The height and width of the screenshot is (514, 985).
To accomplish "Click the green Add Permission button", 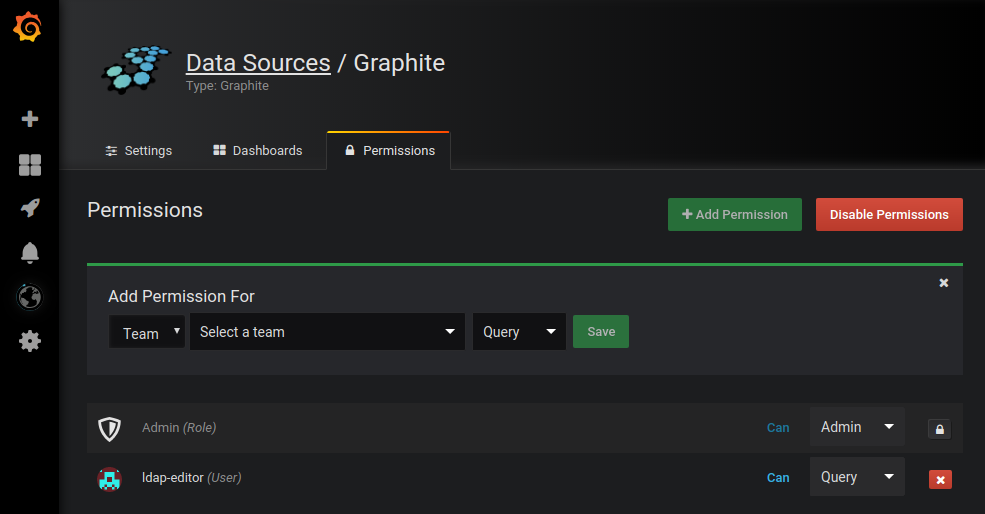I will click(x=734, y=214).
